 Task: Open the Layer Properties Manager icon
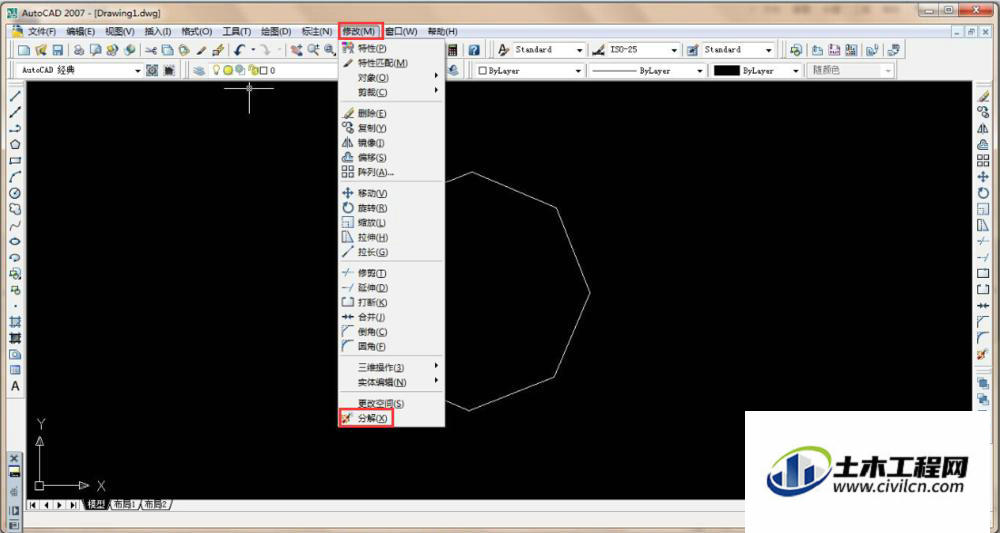click(x=200, y=71)
